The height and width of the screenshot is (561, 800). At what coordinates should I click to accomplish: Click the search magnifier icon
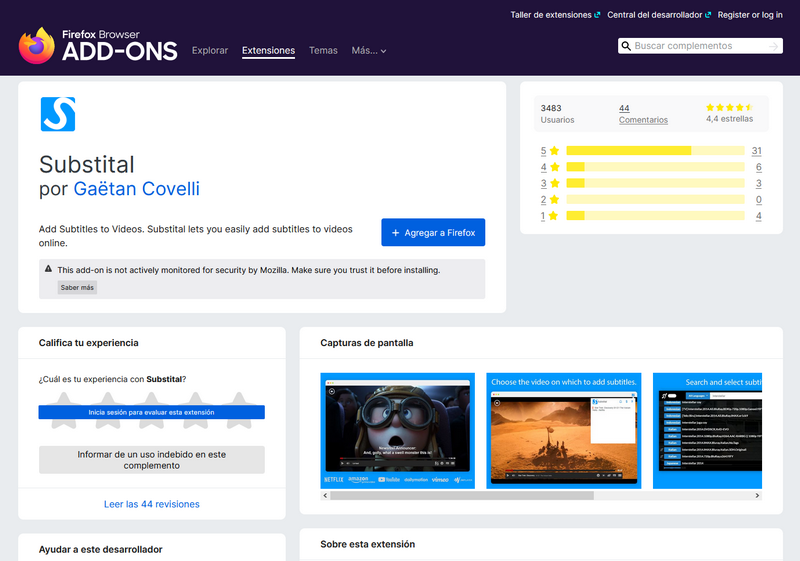[x=626, y=46]
